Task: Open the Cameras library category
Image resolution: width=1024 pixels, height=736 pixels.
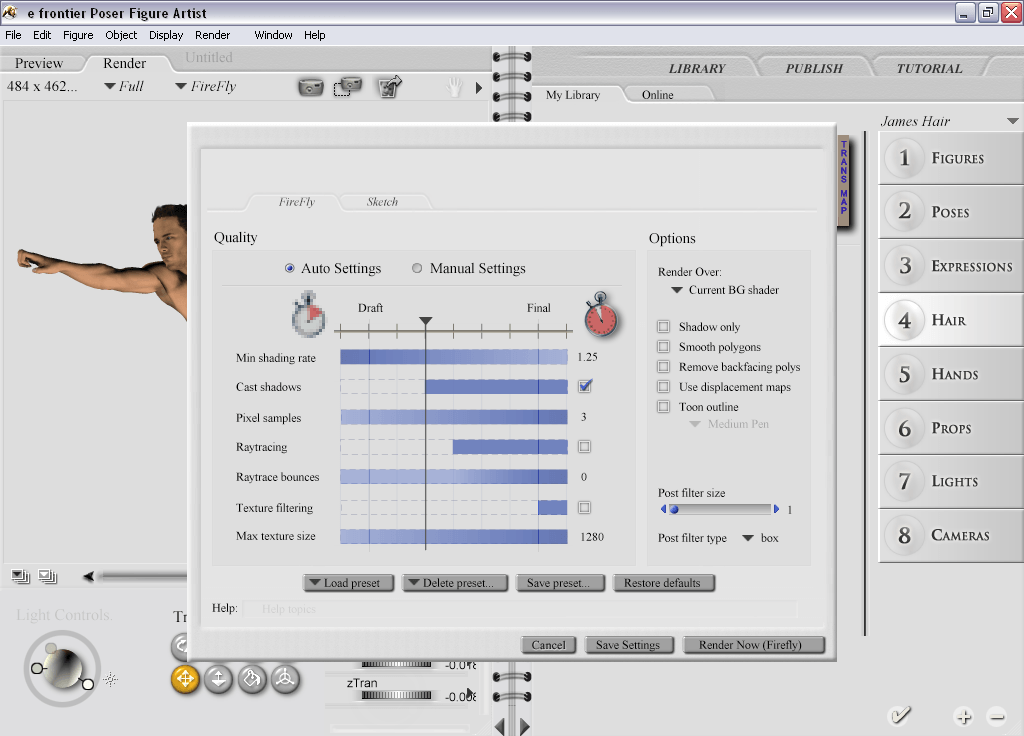Action: tap(951, 536)
